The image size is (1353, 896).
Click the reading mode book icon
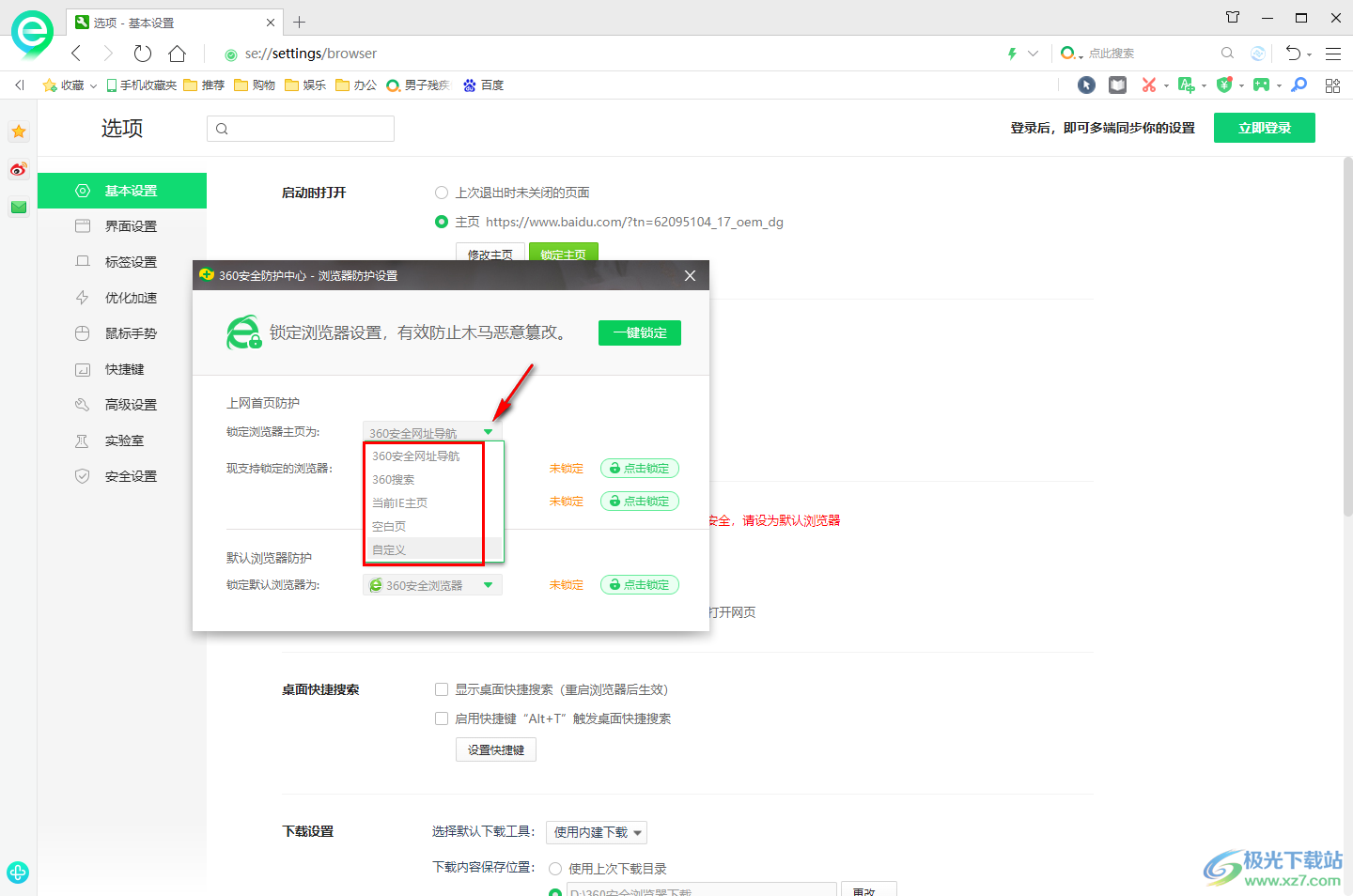[x=1117, y=85]
